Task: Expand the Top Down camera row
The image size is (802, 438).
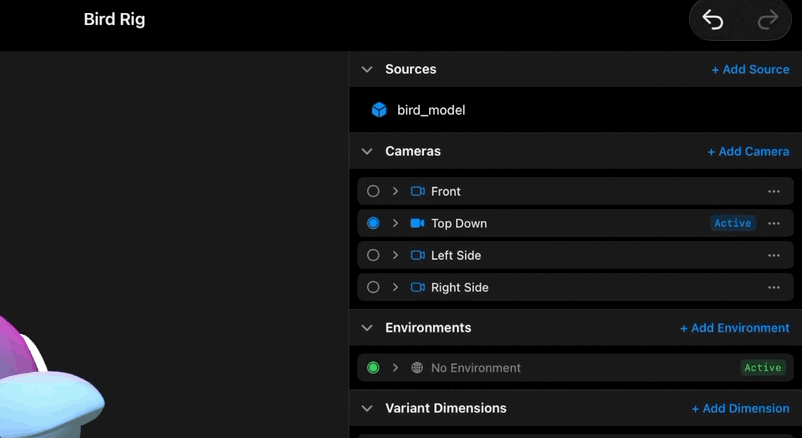Action: (395, 223)
